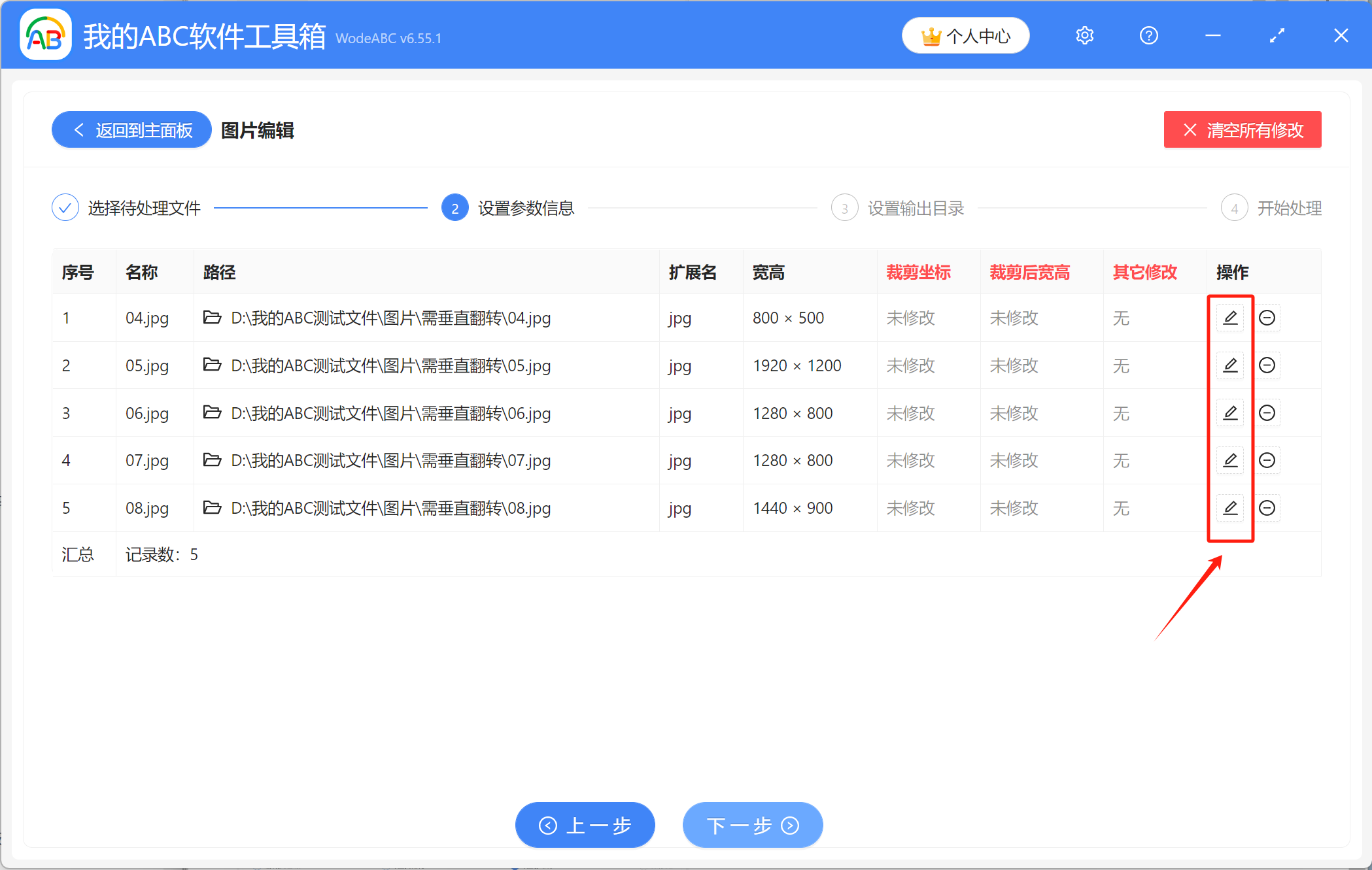
Task: Open the editor for 06.jpg row
Action: tap(1230, 413)
